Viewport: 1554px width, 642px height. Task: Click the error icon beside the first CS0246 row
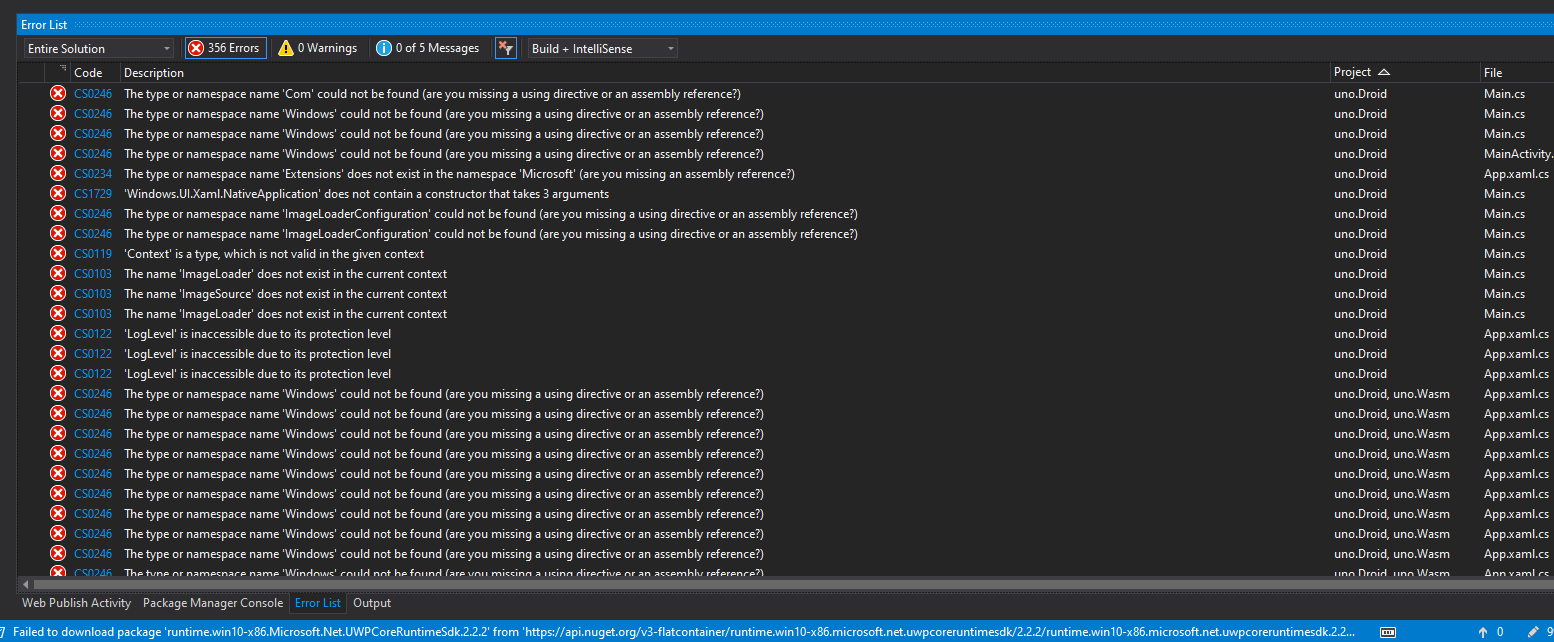click(57, 93)
